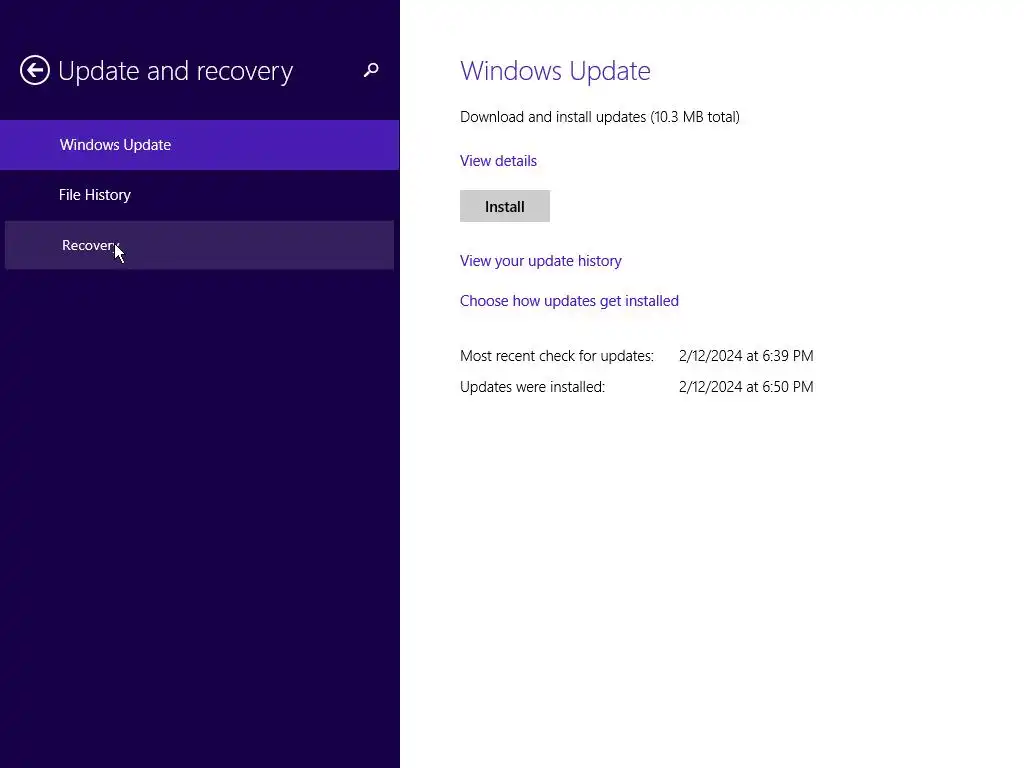Click the back arrow icon
Viewport: 1024px width, 768px height.
pyautogui.click(x=35, y=70)
